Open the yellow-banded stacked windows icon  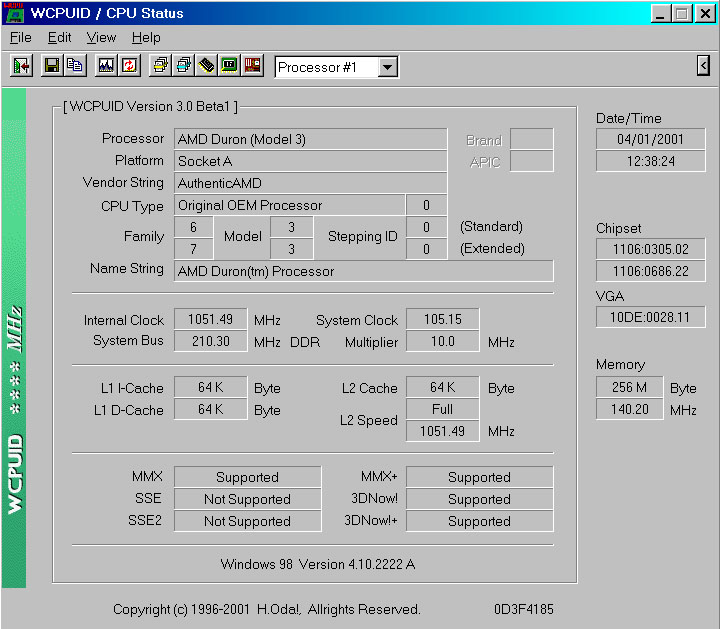[160, 66]
